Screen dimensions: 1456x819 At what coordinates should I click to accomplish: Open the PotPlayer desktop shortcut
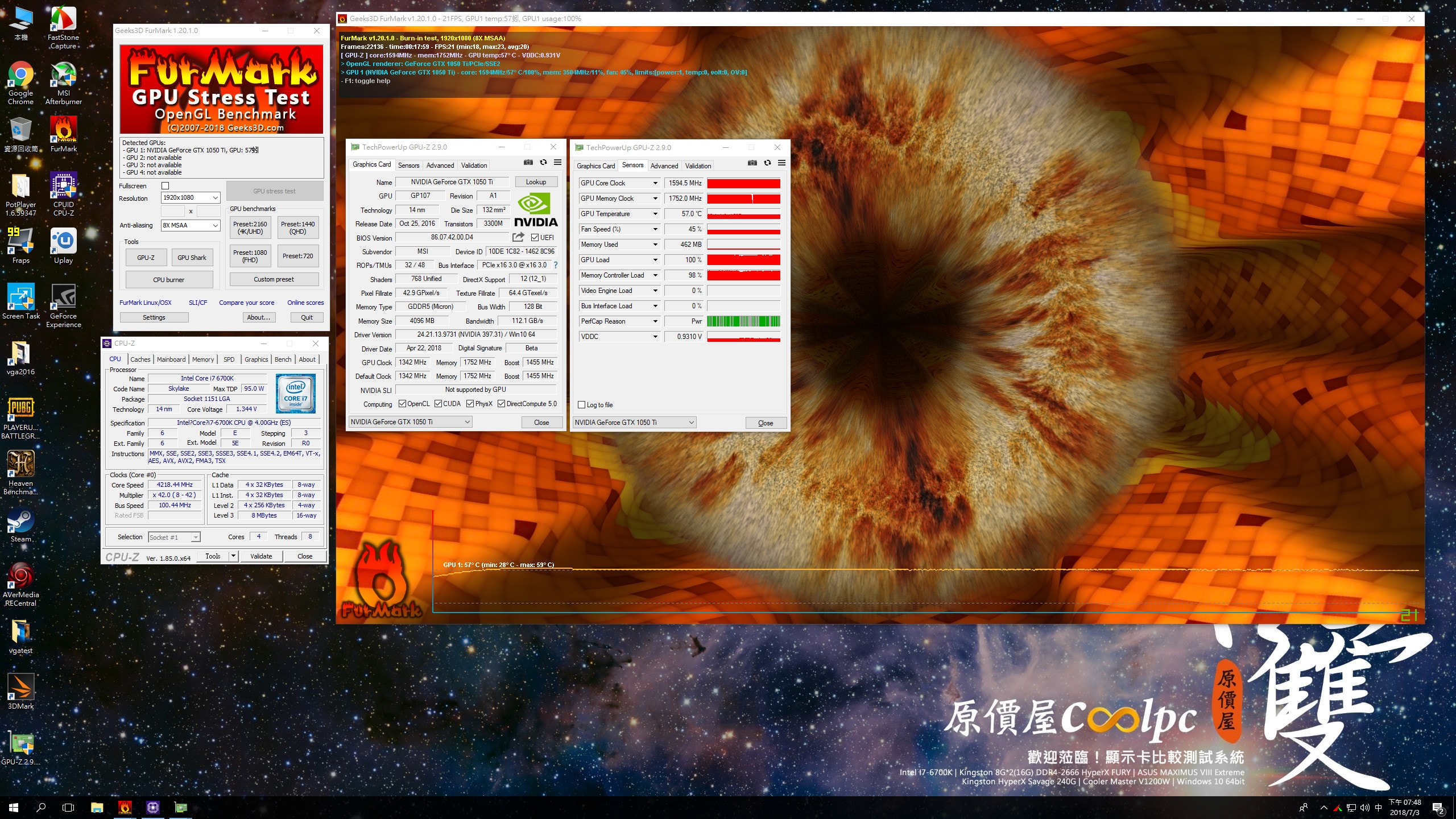[20, 195]
